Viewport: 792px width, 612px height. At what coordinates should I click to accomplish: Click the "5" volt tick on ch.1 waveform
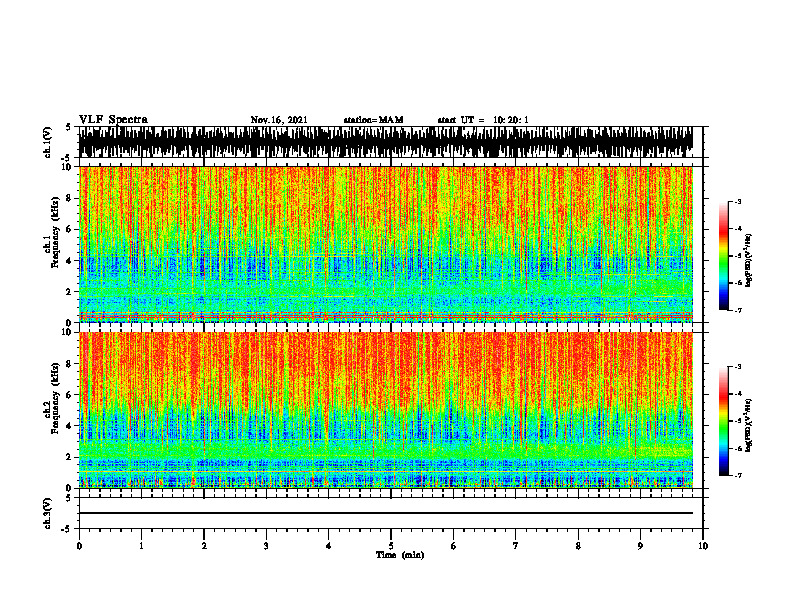coord(68,128)
